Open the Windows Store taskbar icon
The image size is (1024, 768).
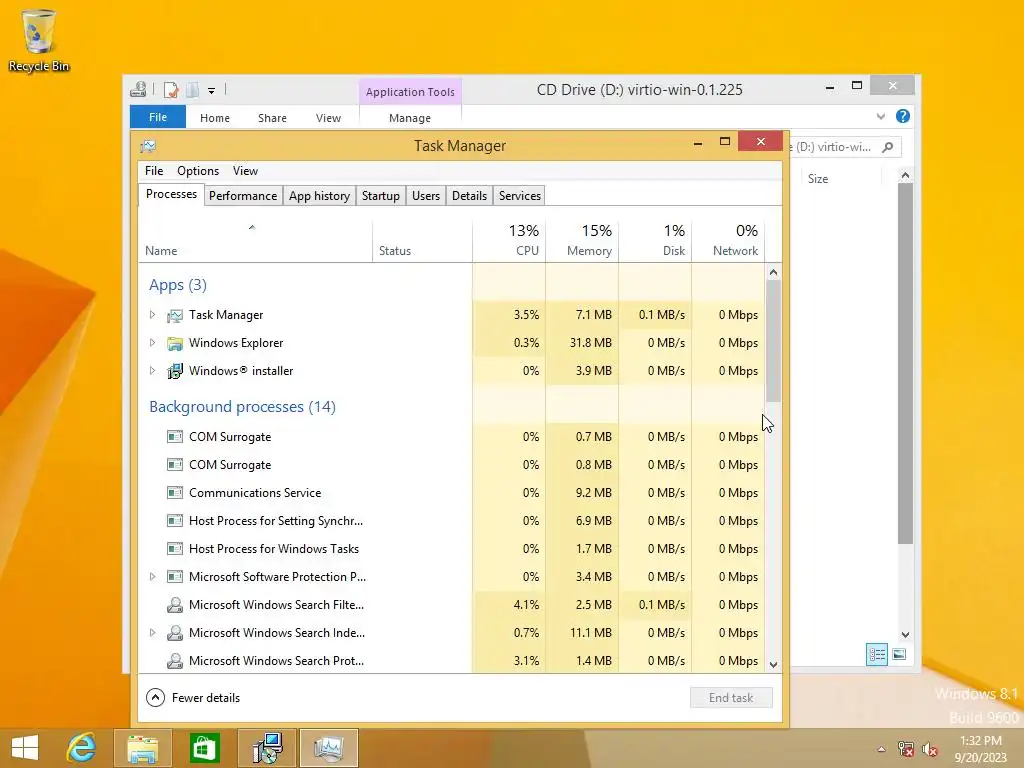[204, 748]
